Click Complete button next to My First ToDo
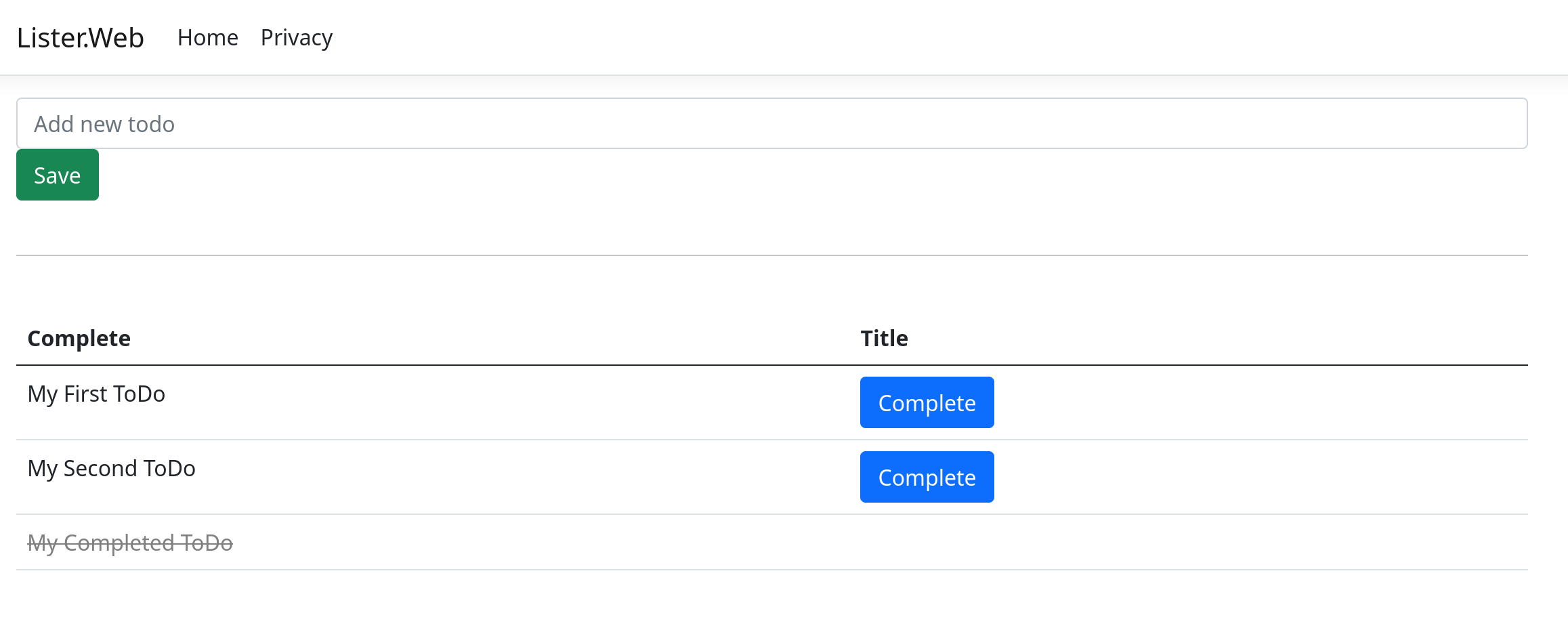Image resolution: width=1568 pixels, height=630 pixels. (927, 402)
